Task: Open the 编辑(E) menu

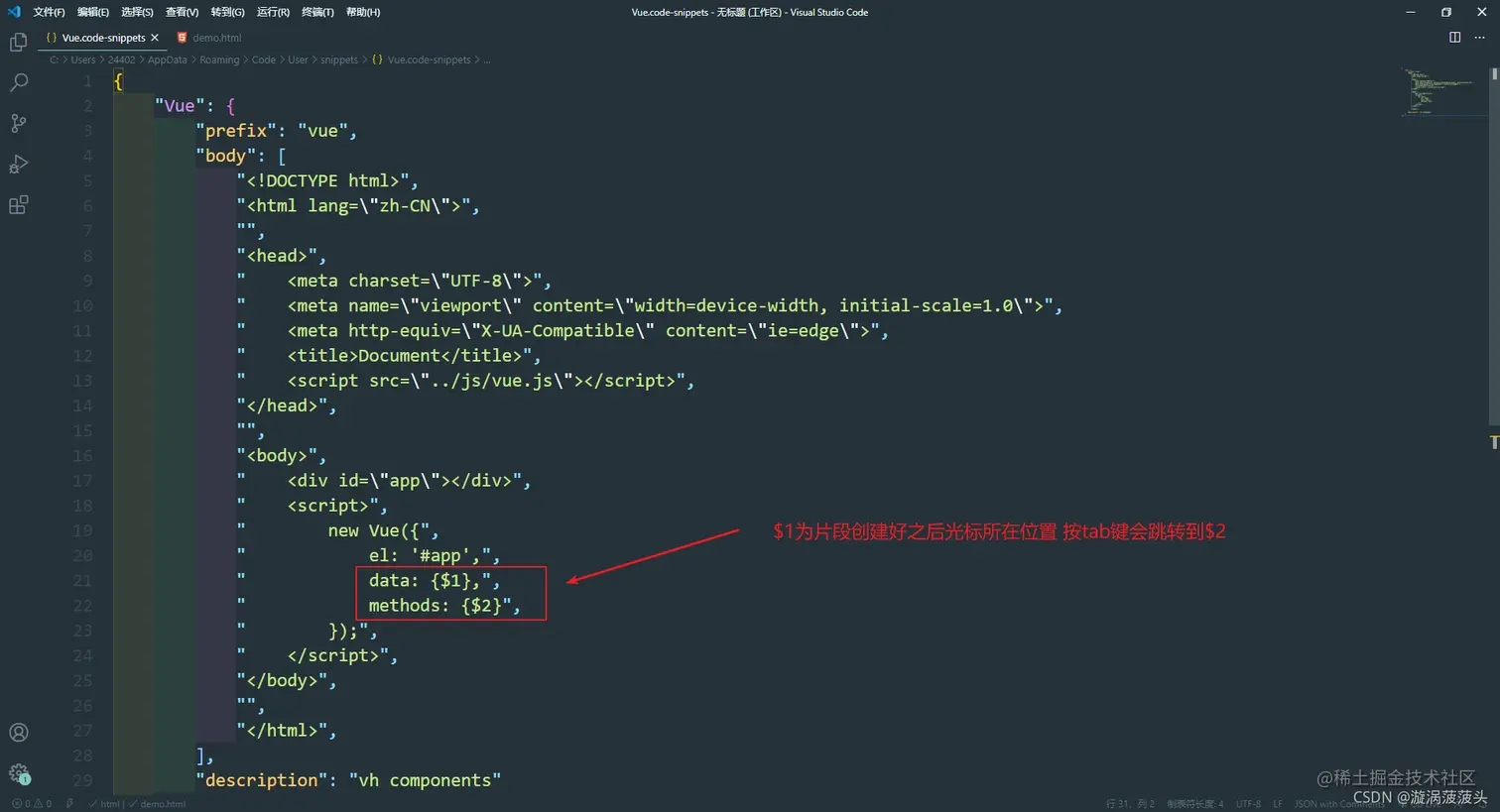Action: 93,12
